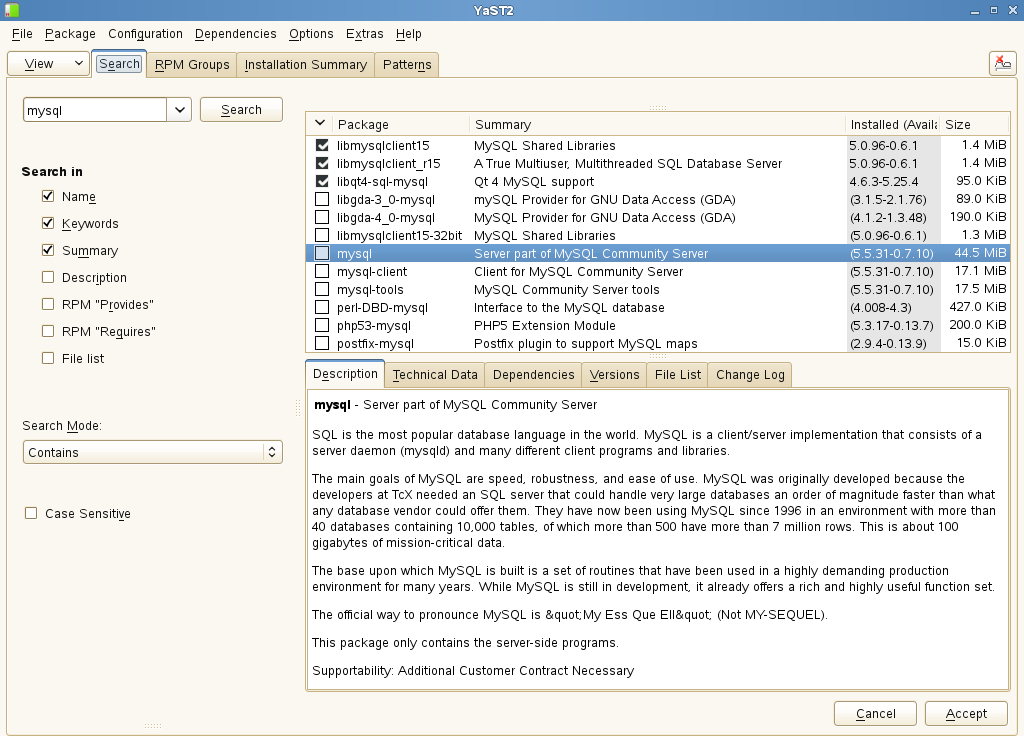Click the icon button right of the tabs
Screen dimensions: 1024x736
click(x=1002, y=63)
